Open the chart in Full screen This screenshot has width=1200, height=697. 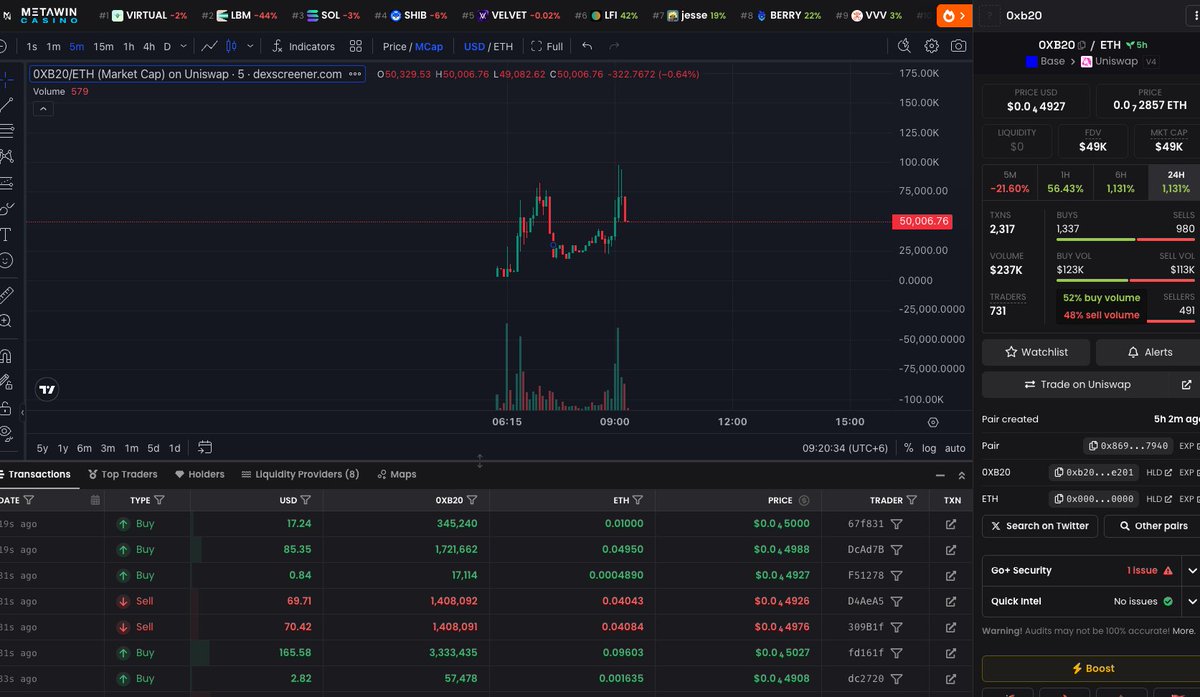(x=547, y=46)
